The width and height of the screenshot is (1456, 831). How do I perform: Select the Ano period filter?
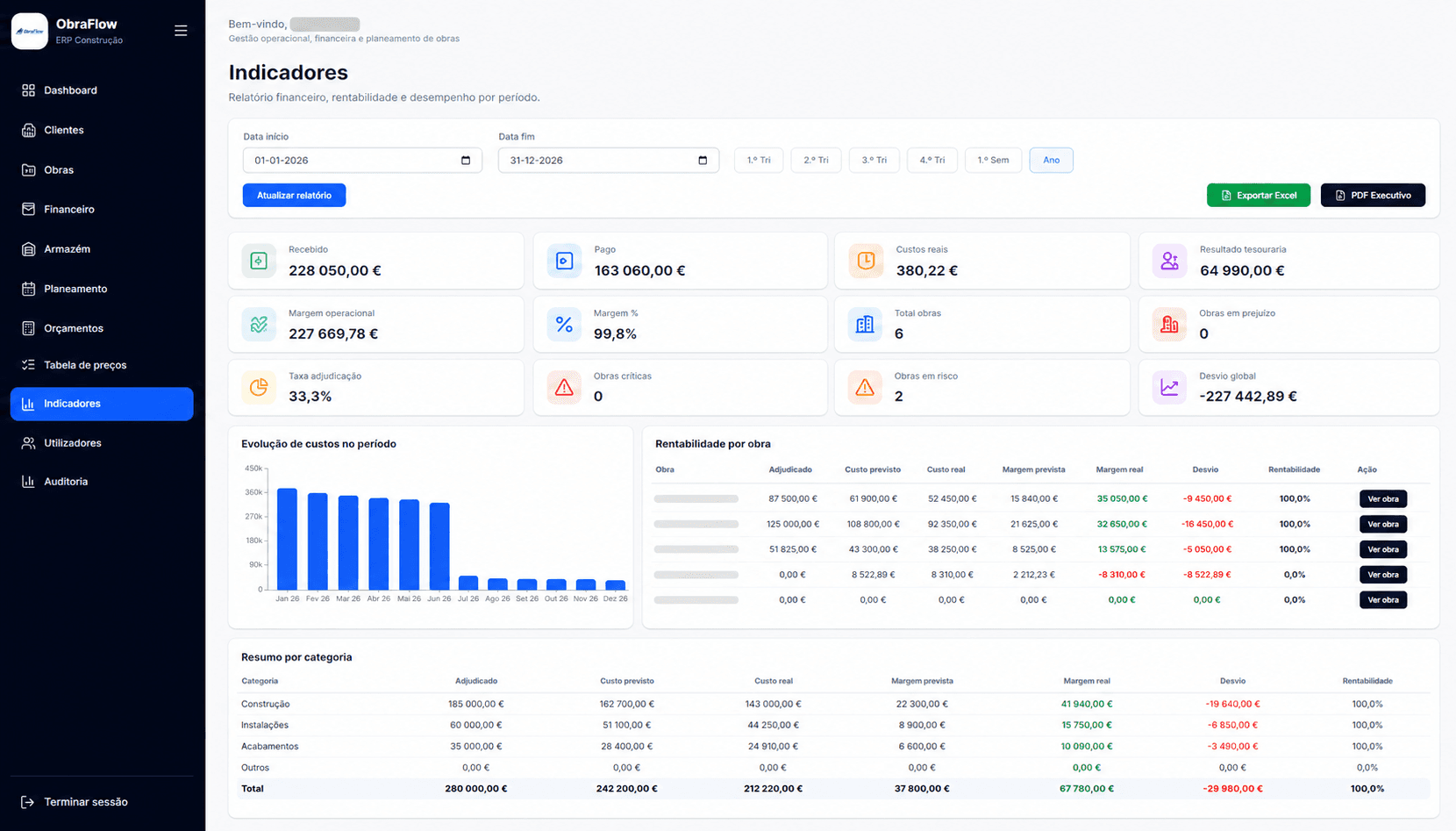pos(1051,160)
